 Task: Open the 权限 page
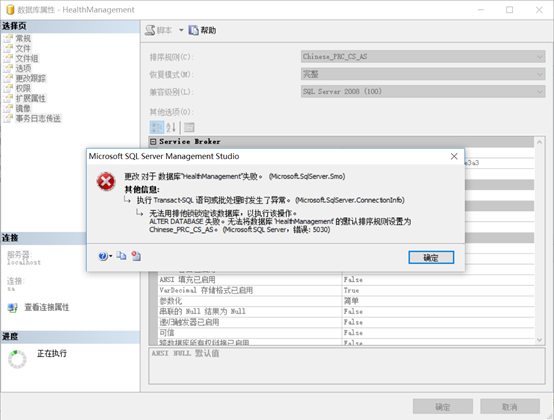point(23,88)
